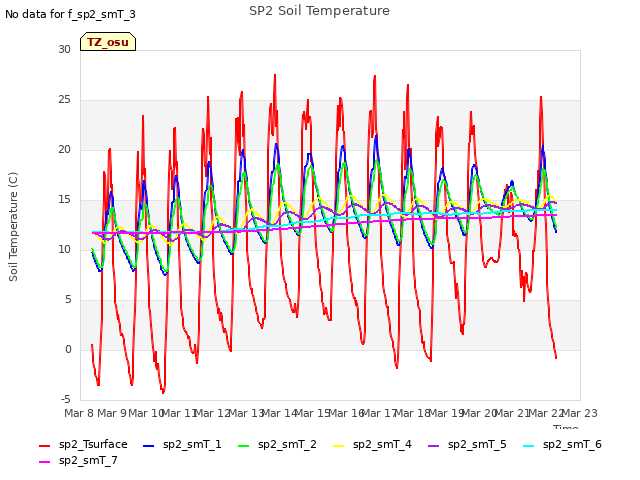Click the 30 y-axis tick label
The height and width of the screenshot is (480, 640).
click(x=64, y=49)
